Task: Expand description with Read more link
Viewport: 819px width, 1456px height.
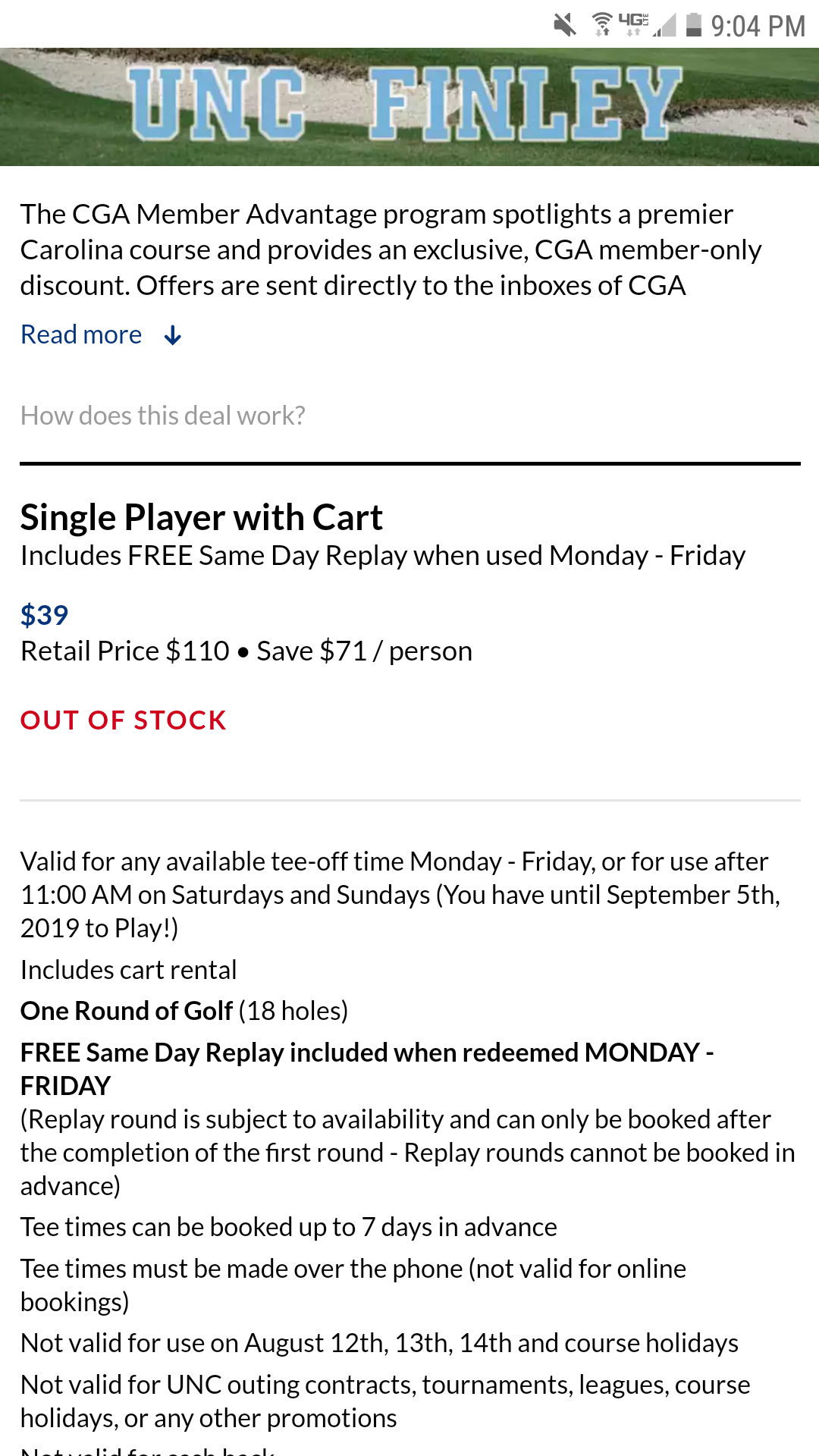Action: 81,334
